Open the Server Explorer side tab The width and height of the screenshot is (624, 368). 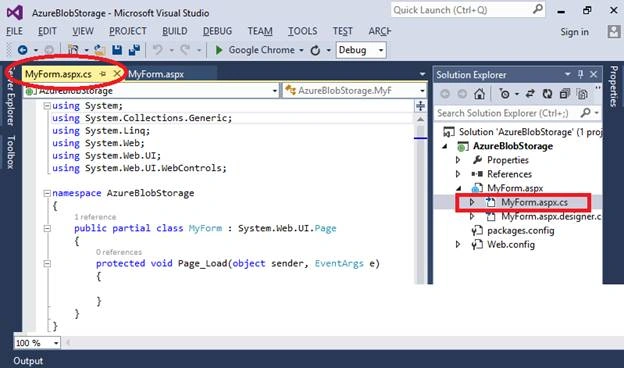coord(11,96)
